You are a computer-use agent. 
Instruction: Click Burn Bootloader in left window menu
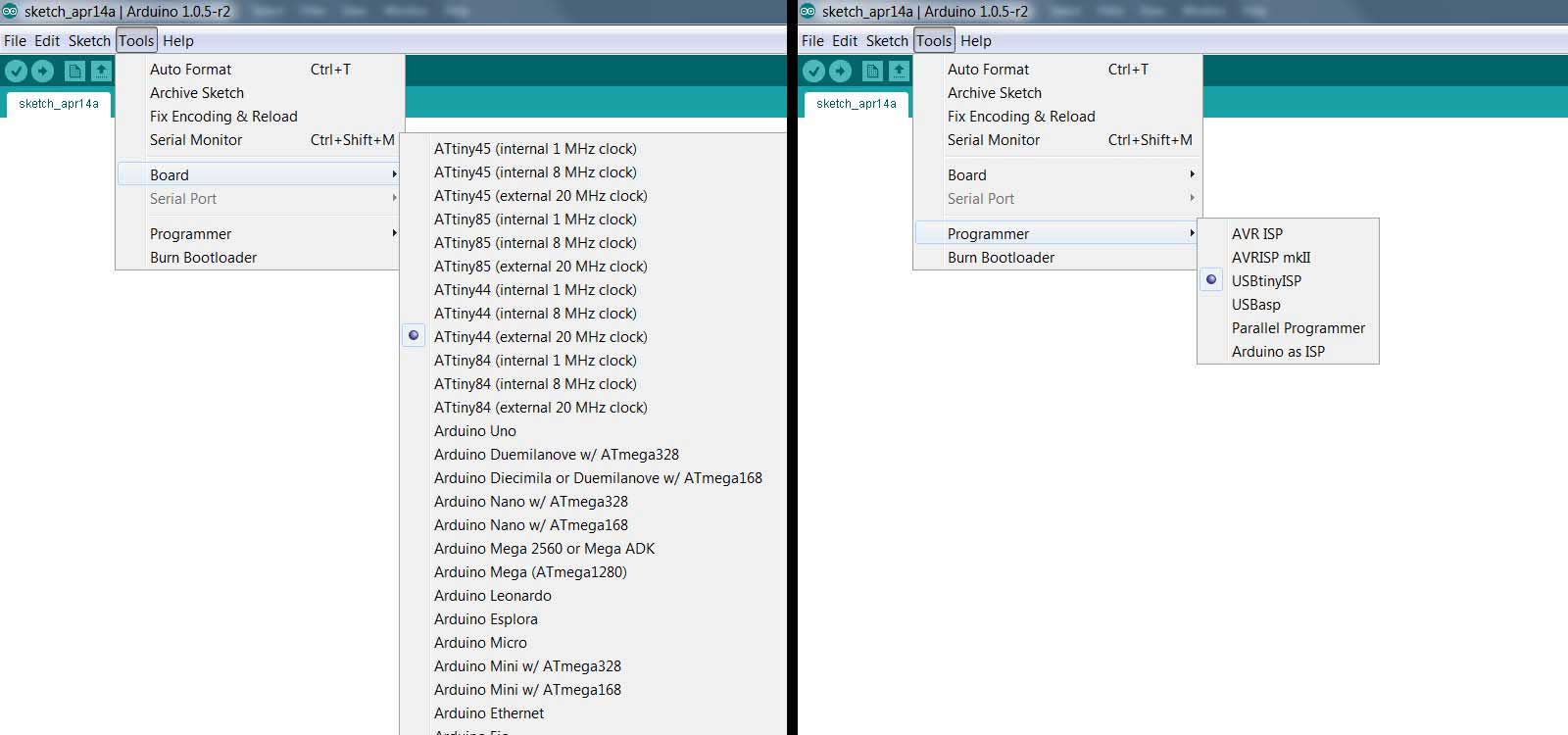[x=259, y=258]
